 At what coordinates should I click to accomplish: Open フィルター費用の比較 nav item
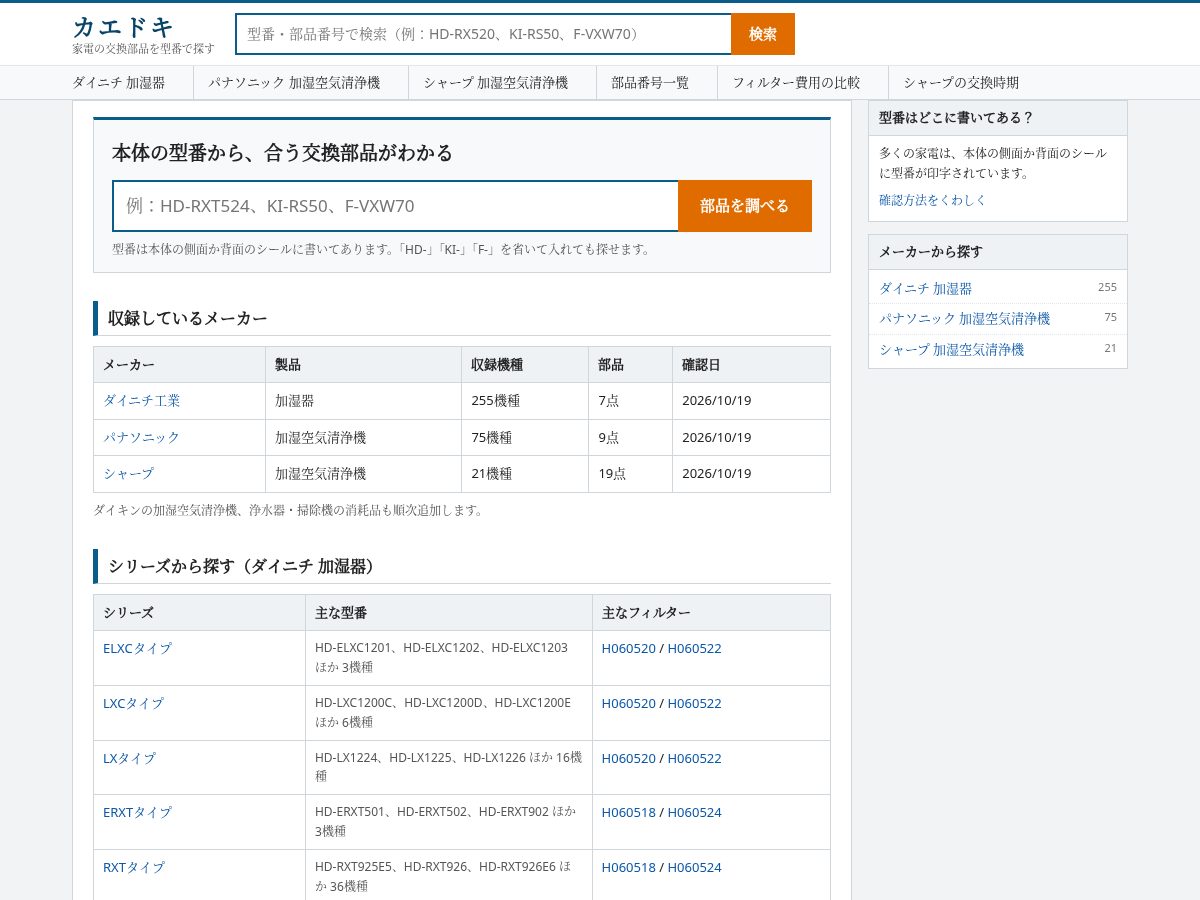pyautogui.click(x=796, y=83)
